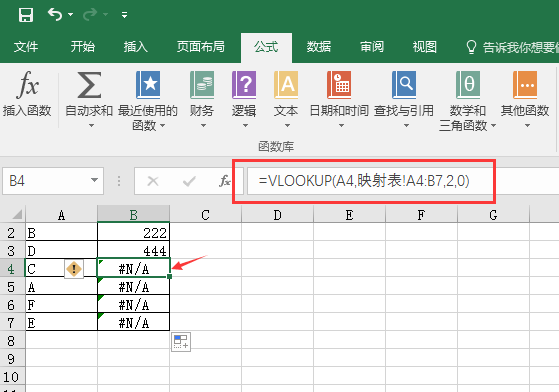Screen dimensions: 559x392
Task: Switch to the 视图 tab
Action: tap(424, 47)
